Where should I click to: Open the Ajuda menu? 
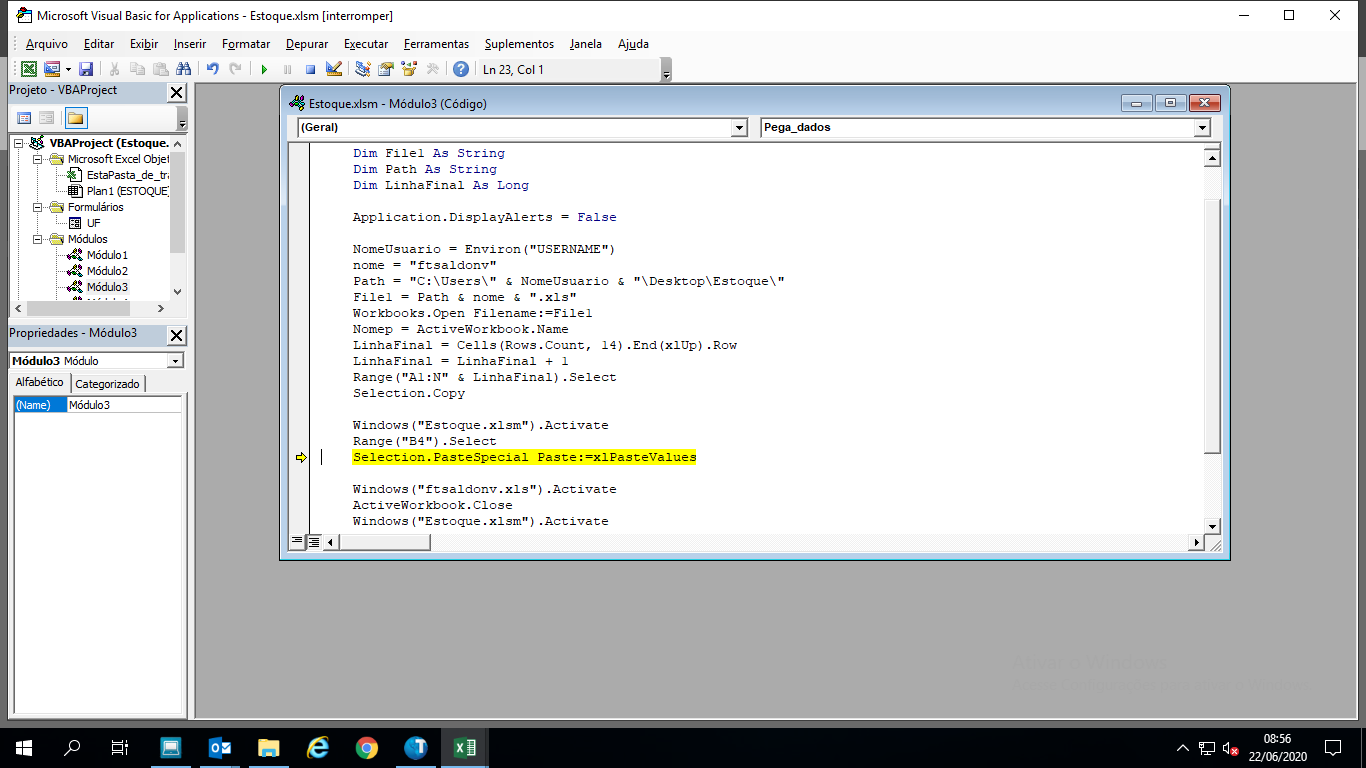click(633, 44)
